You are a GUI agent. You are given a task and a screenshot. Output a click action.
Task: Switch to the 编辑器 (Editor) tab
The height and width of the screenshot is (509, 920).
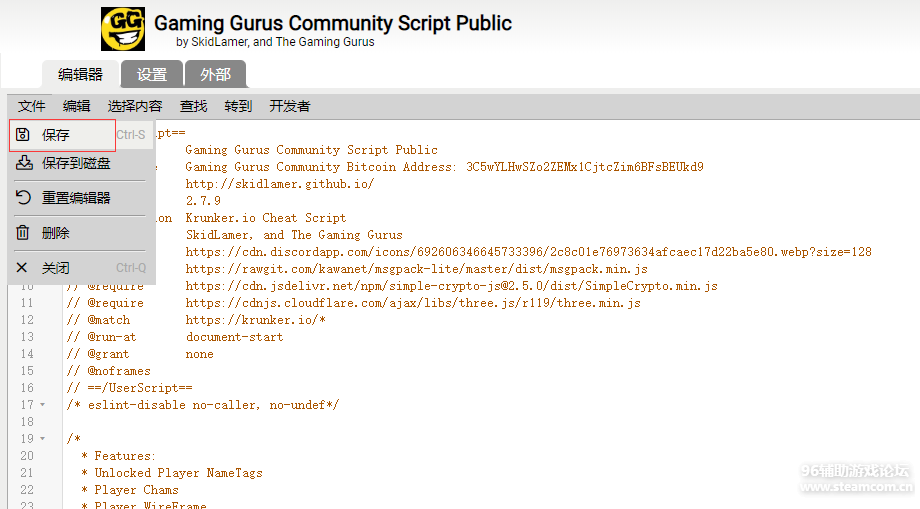point(81,75)
